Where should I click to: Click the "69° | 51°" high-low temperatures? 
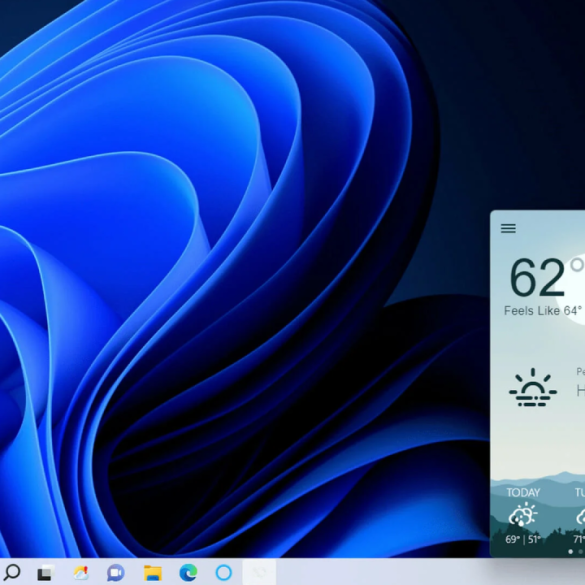pyautogui.click(x=523, y=539)
